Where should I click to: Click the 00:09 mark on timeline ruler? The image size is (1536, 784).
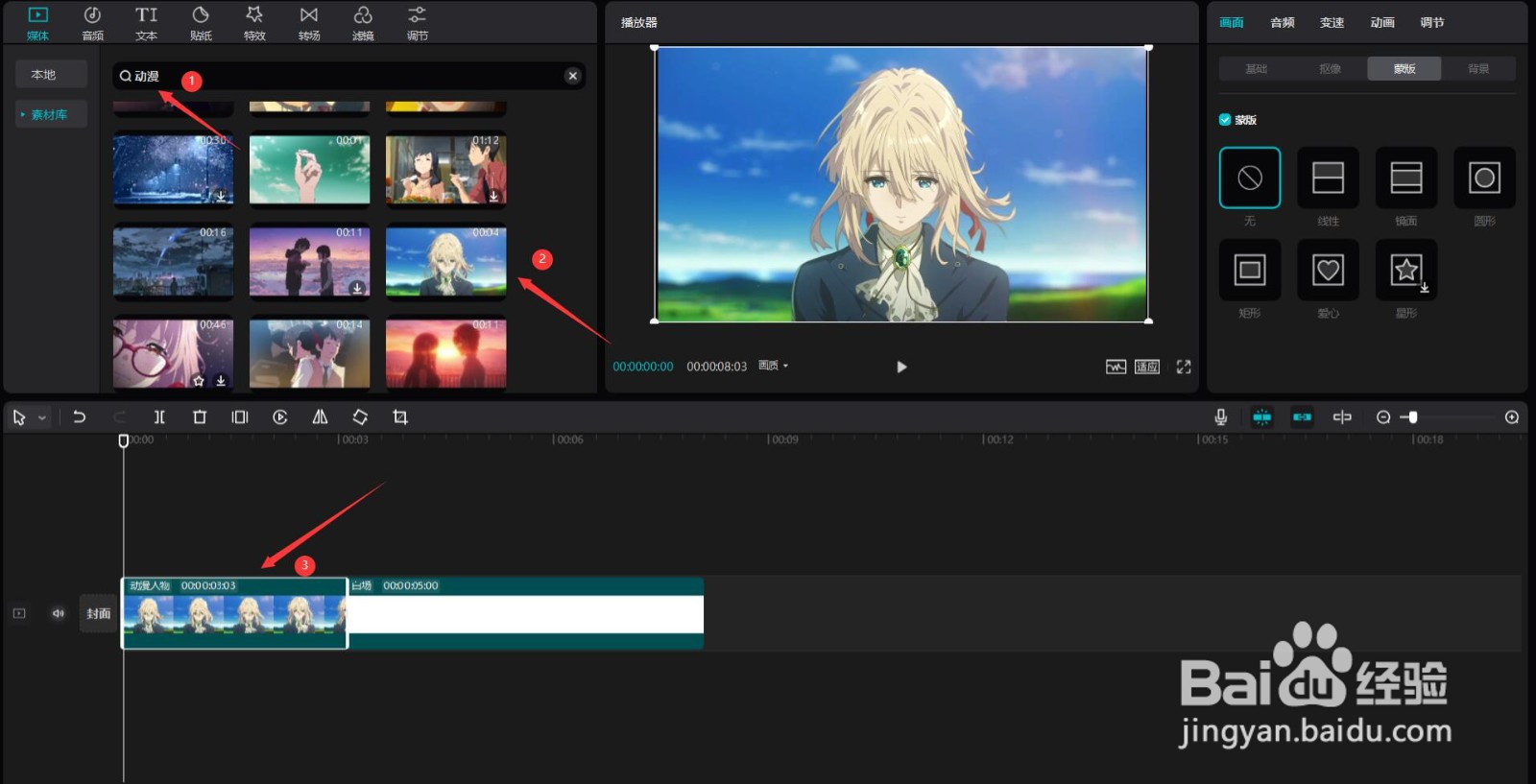[782, 440]
